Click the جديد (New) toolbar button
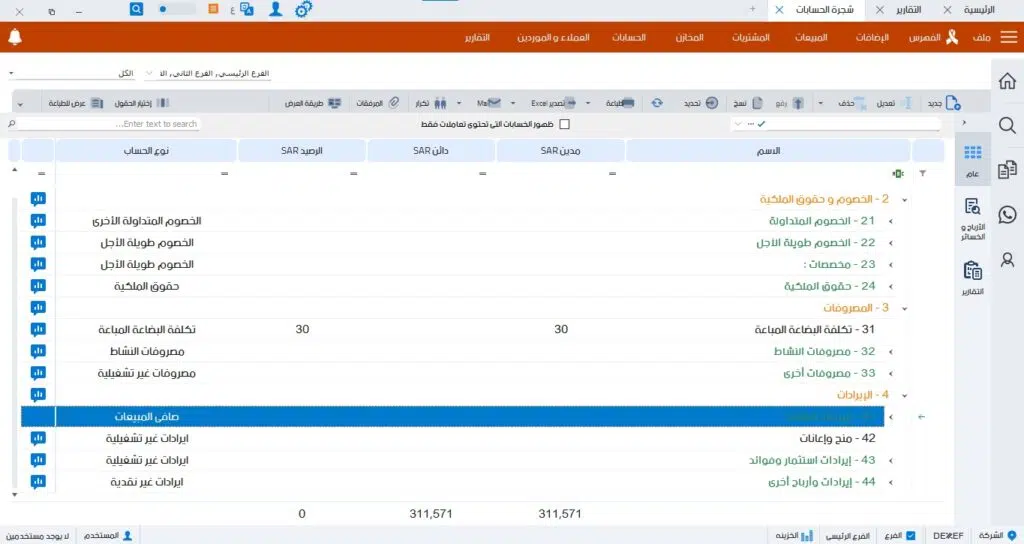This screenshot has height=544, width=1024. click(941, 103)
